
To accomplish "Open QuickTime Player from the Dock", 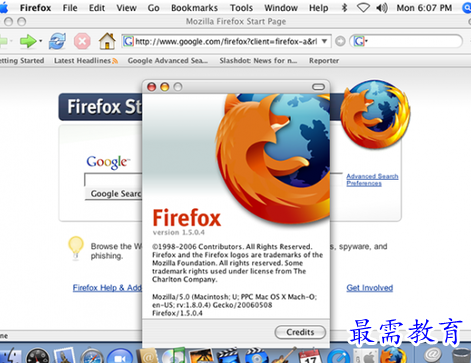I will pyautogui.click(x=339, y=356).
